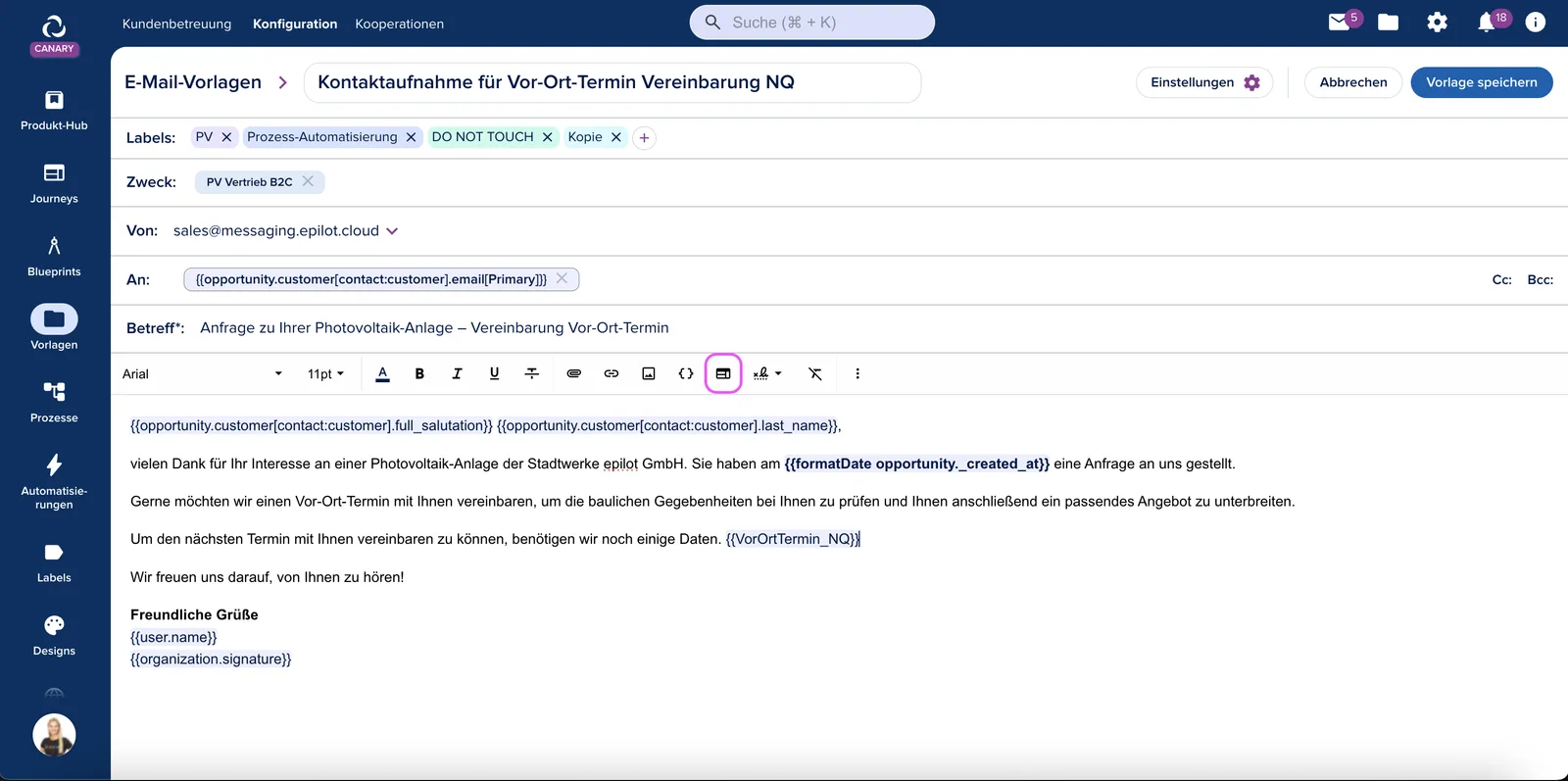Remove the recipient email variable chip
The image size is (1568, 781).
(x=562, y=278)
